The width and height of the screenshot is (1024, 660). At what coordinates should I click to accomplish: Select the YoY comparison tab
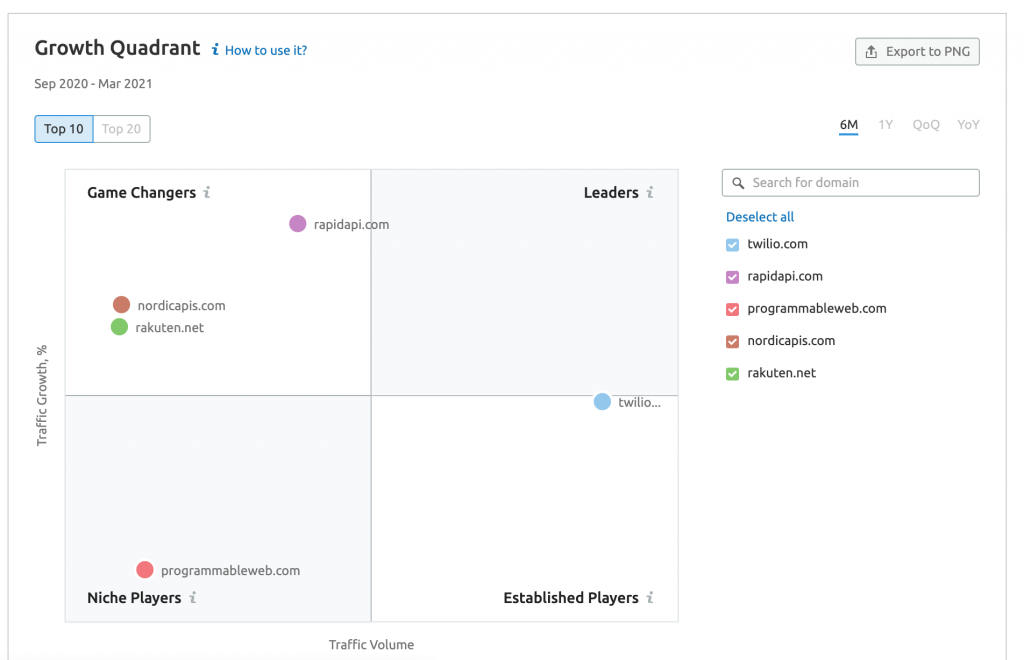click(x=968, y=125)
